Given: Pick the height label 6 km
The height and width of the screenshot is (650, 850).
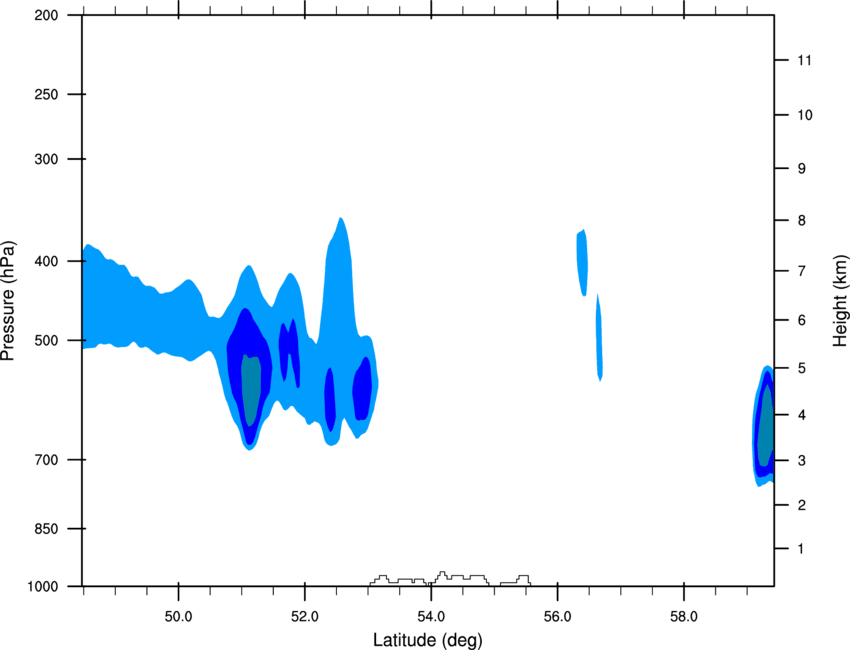Looking at the screenshot, I should (802, 320).
